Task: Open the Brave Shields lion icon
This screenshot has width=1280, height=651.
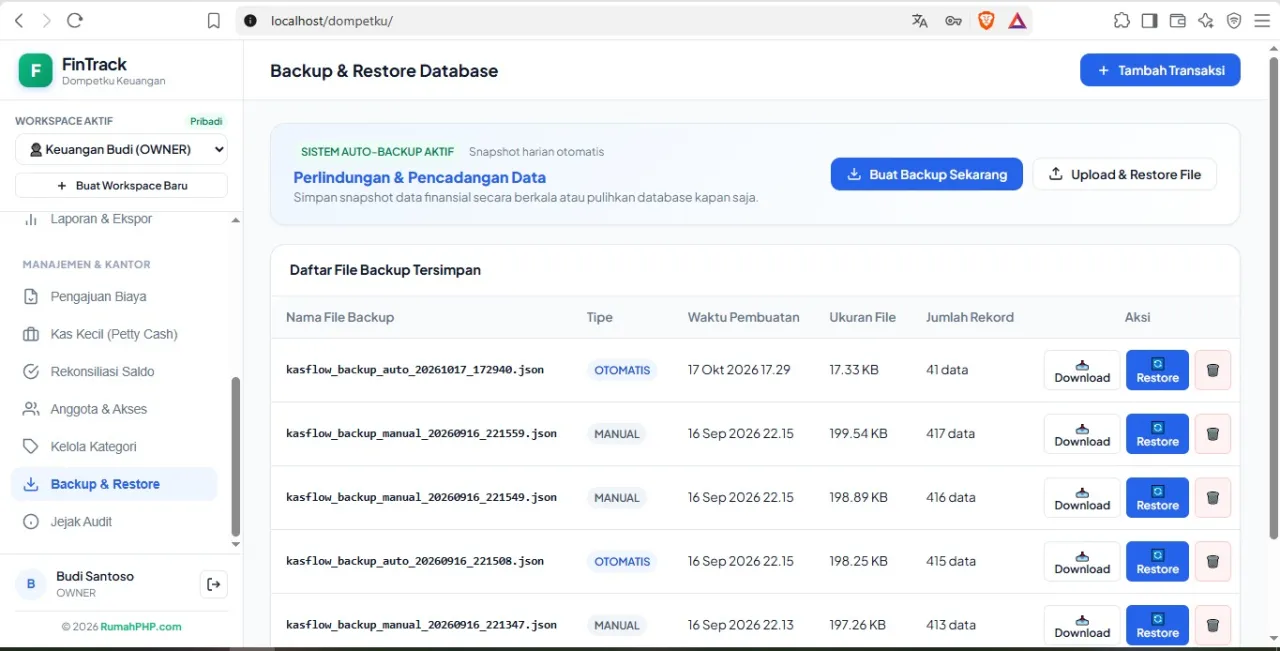Action: coord(986,20)
